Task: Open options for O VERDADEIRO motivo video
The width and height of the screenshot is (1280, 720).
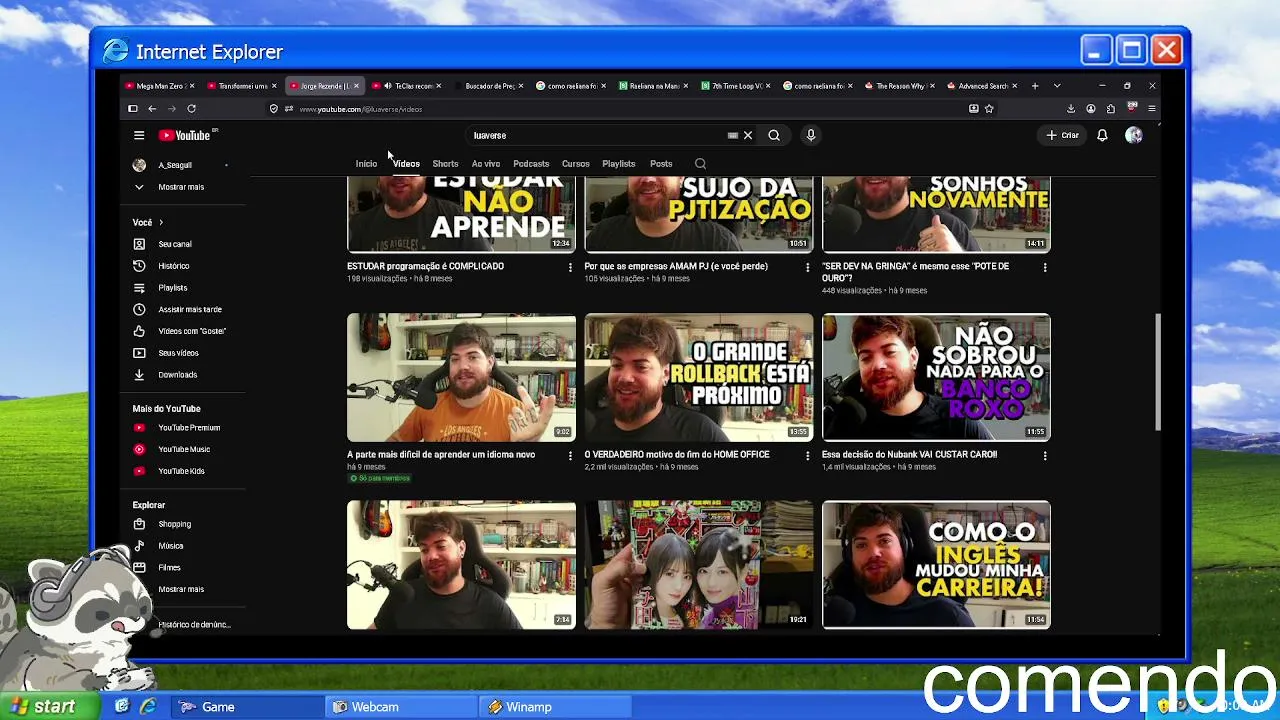Action: (x=808, y=455)
